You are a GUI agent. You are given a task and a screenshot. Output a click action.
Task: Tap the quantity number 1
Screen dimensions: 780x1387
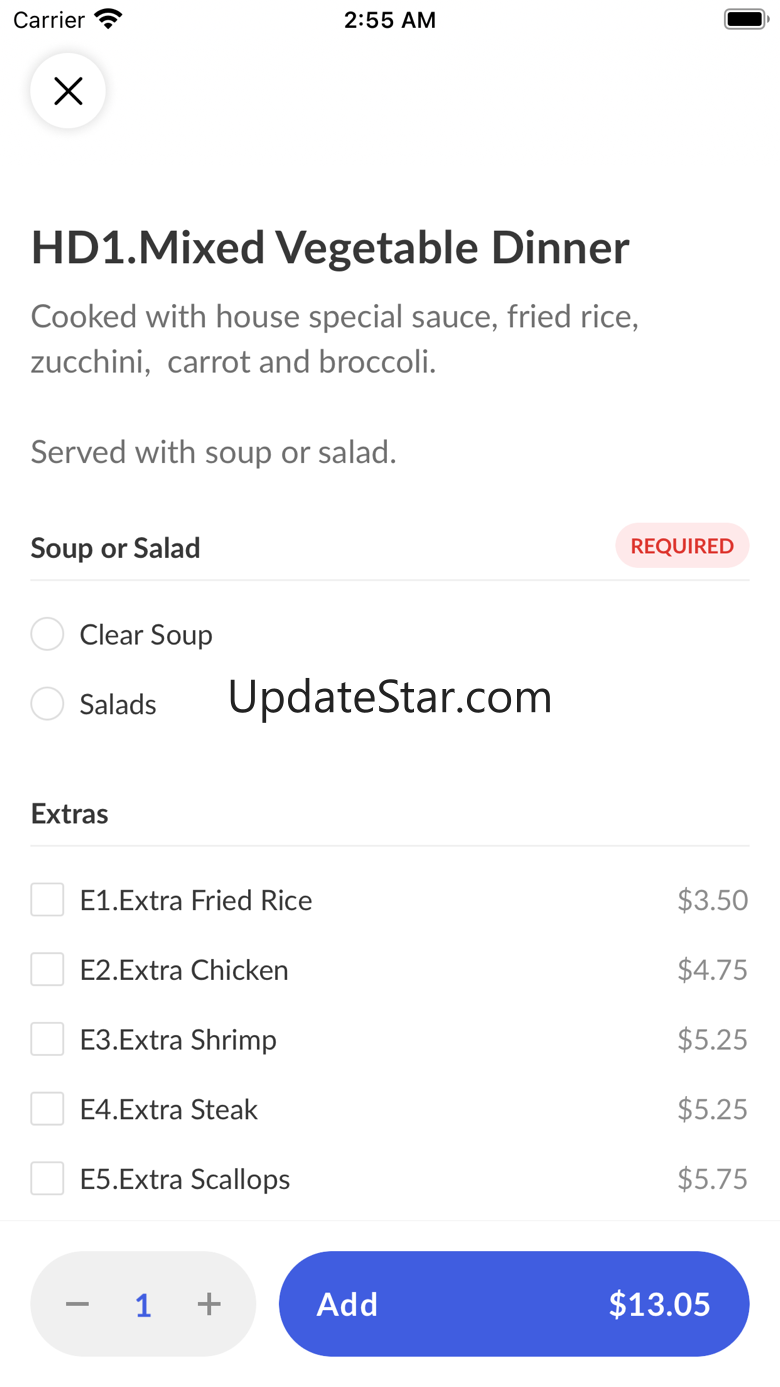click(x=143, y=1305)
